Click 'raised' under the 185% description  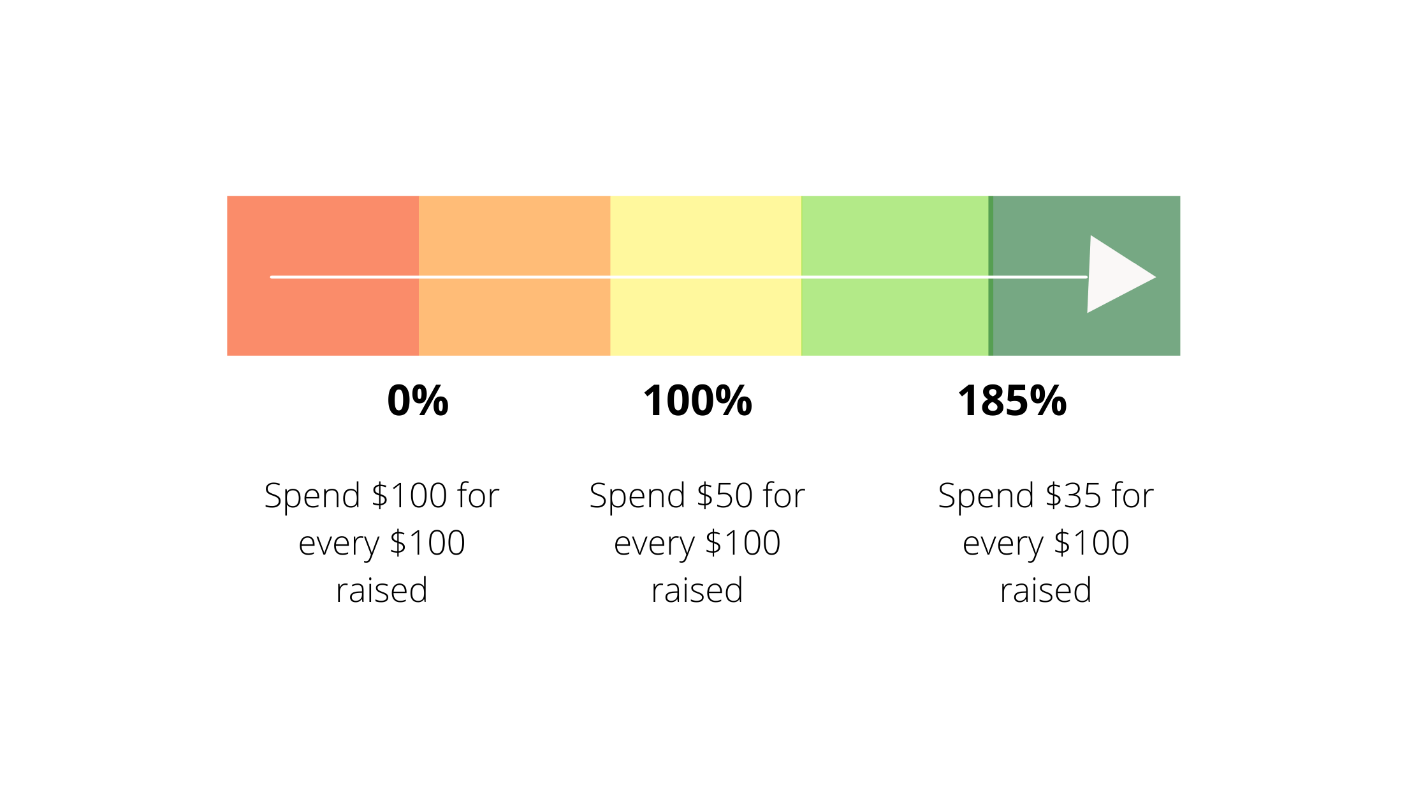pyautogui.click(x=1046, y=590)
